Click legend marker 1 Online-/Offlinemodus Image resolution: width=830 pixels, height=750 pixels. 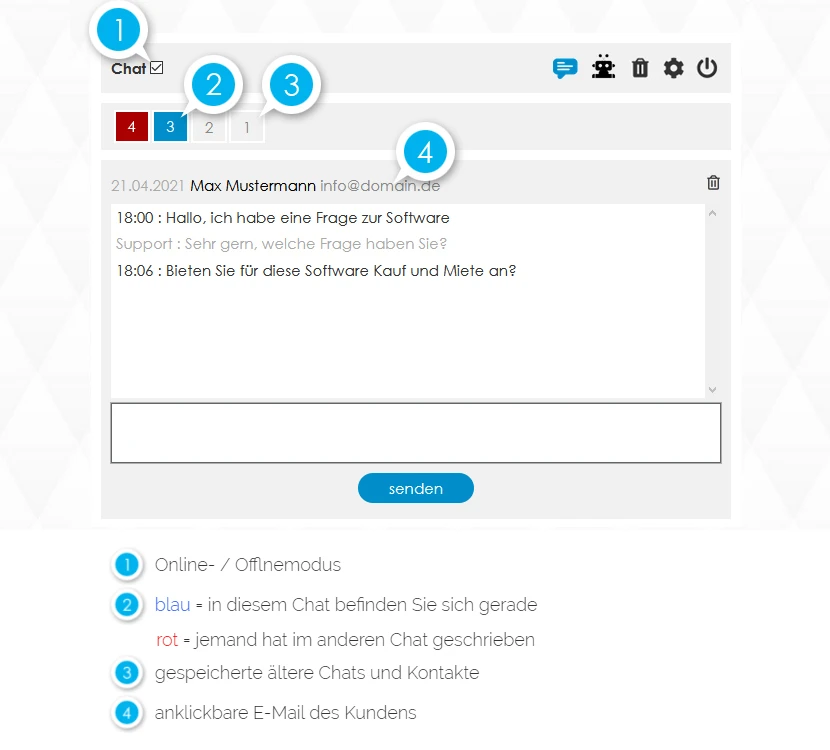[127, 565]
